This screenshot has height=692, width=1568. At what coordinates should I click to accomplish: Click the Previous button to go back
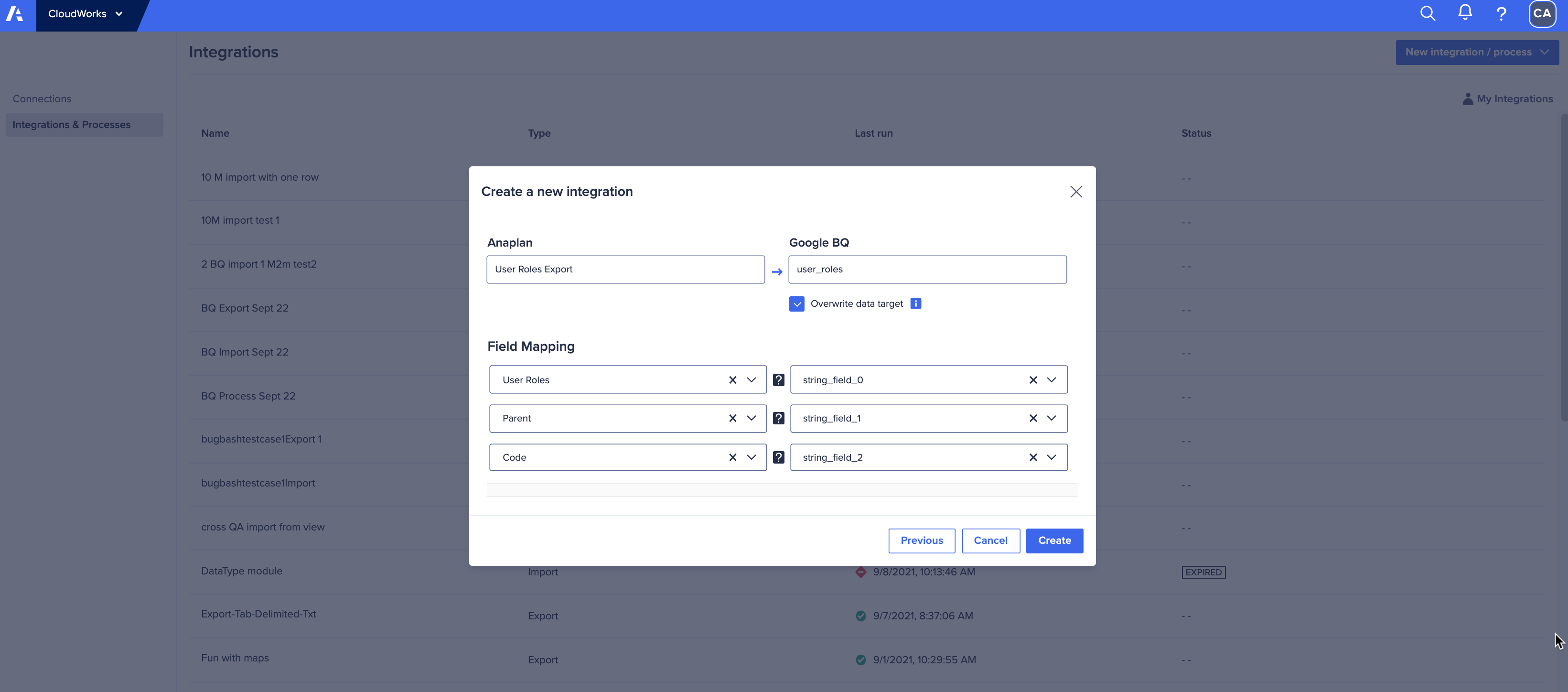tap(922, 540)
